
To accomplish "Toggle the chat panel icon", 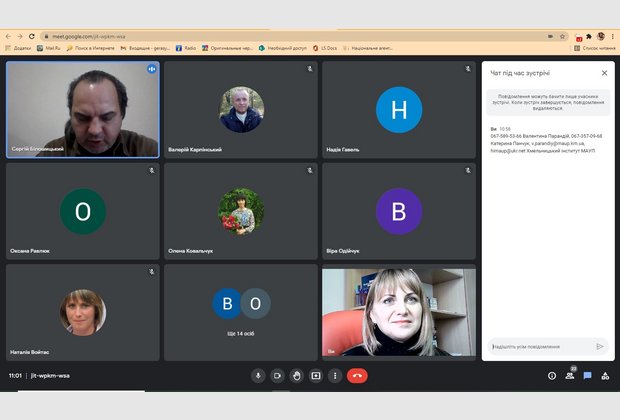I will tap(588, 376).
